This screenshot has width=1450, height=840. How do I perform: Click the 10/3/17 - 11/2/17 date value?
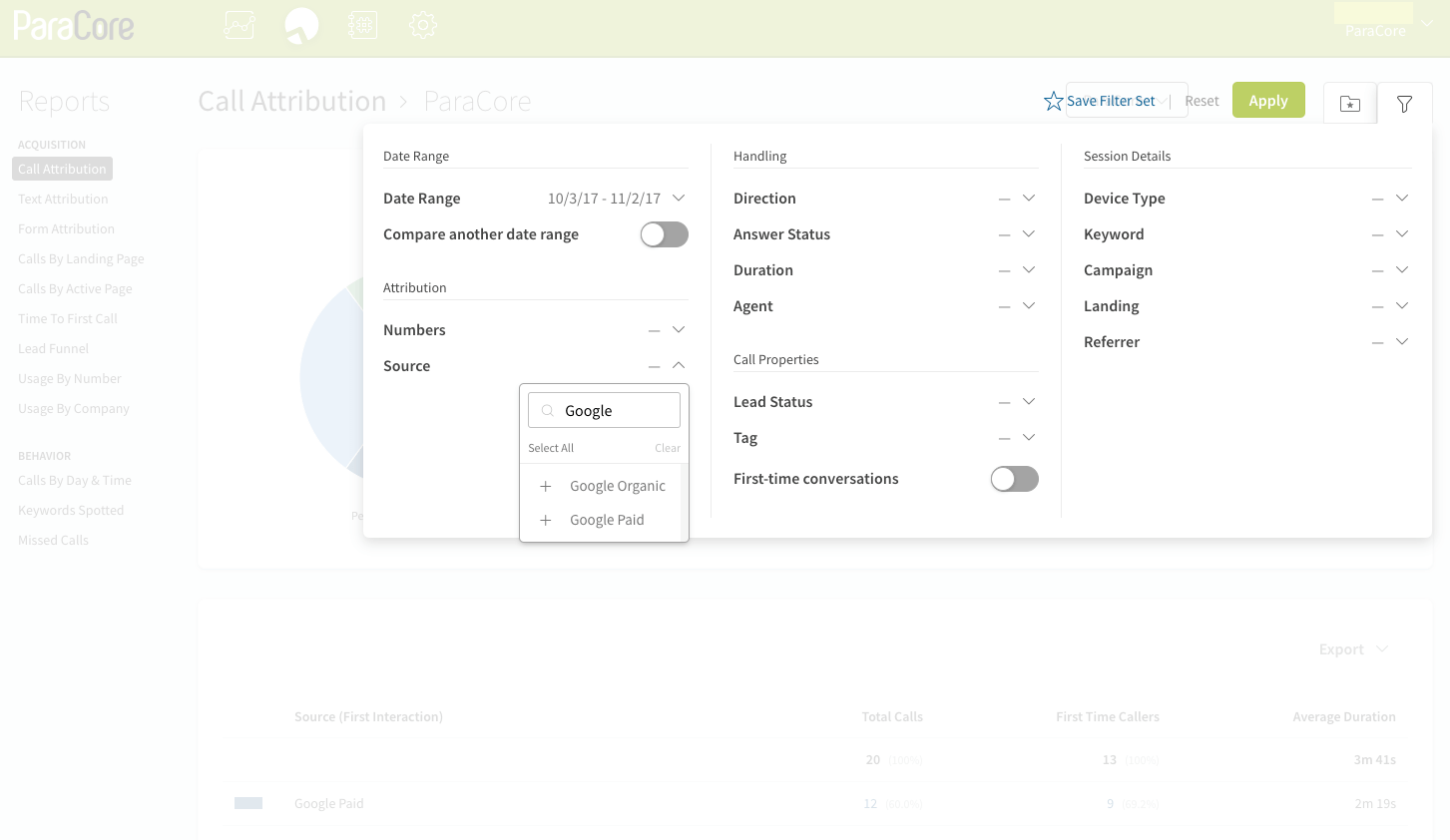[604, 199]
